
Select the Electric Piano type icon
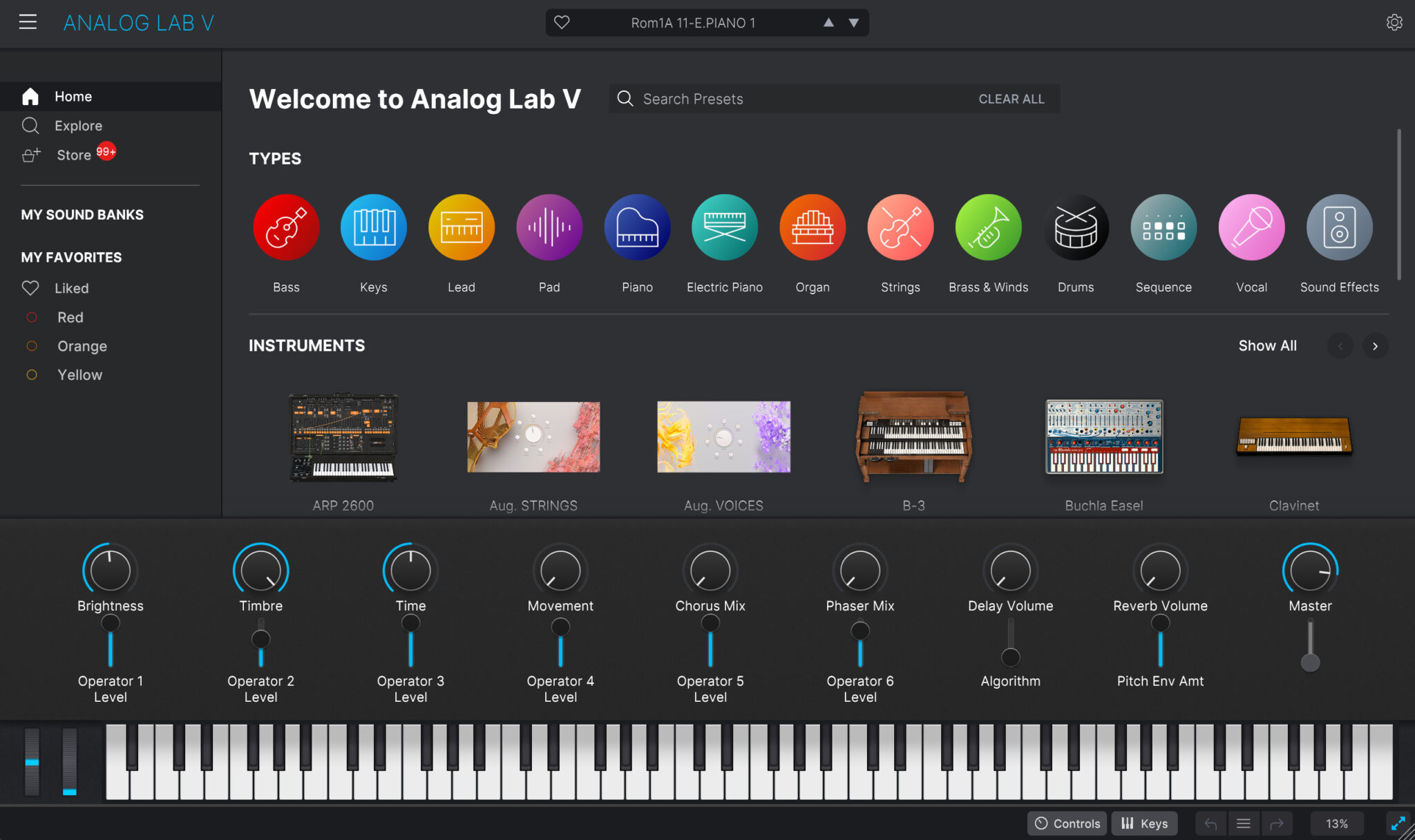click(723, 227)
